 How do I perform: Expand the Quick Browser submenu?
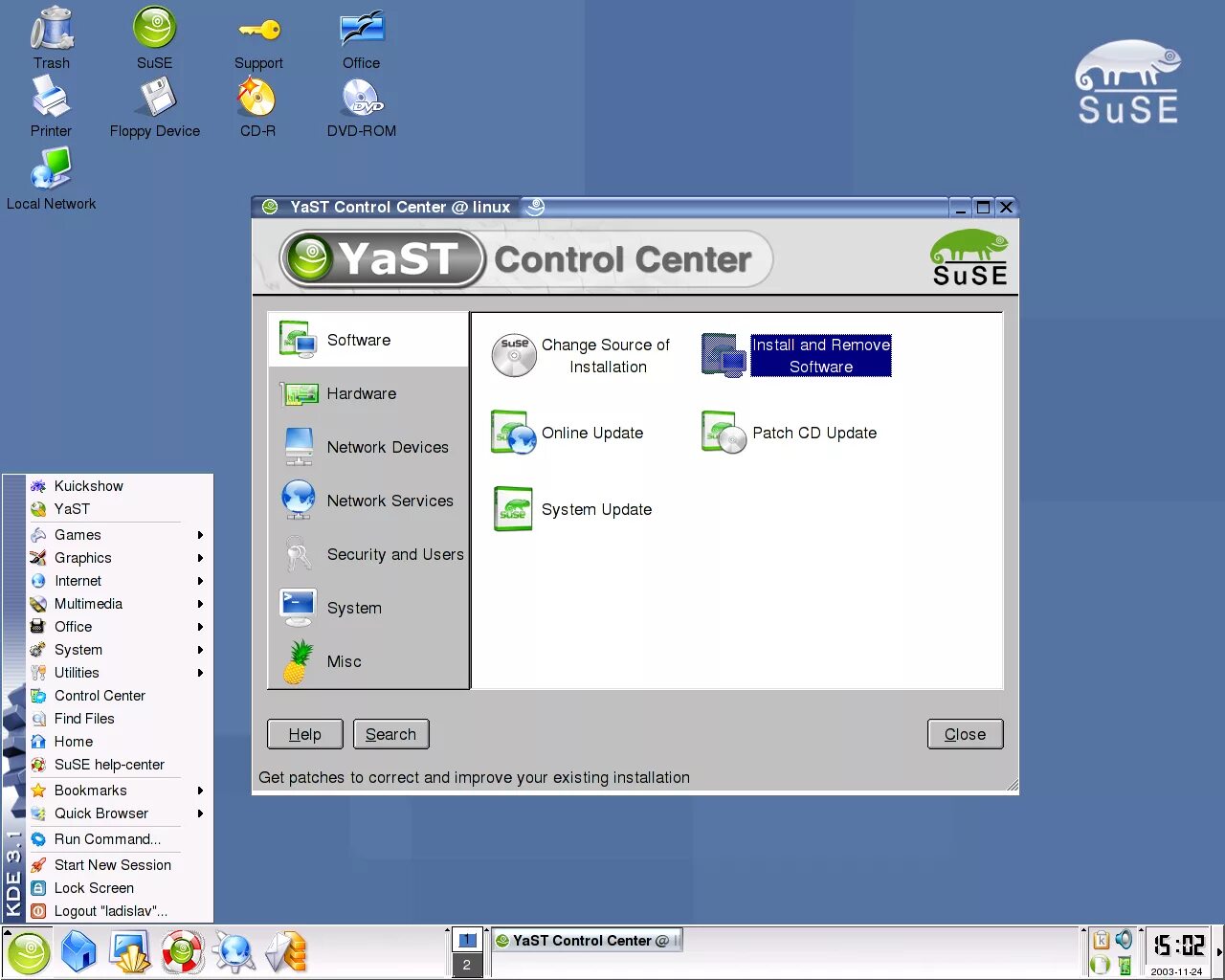pyautogui.click(x=119, y=813)
